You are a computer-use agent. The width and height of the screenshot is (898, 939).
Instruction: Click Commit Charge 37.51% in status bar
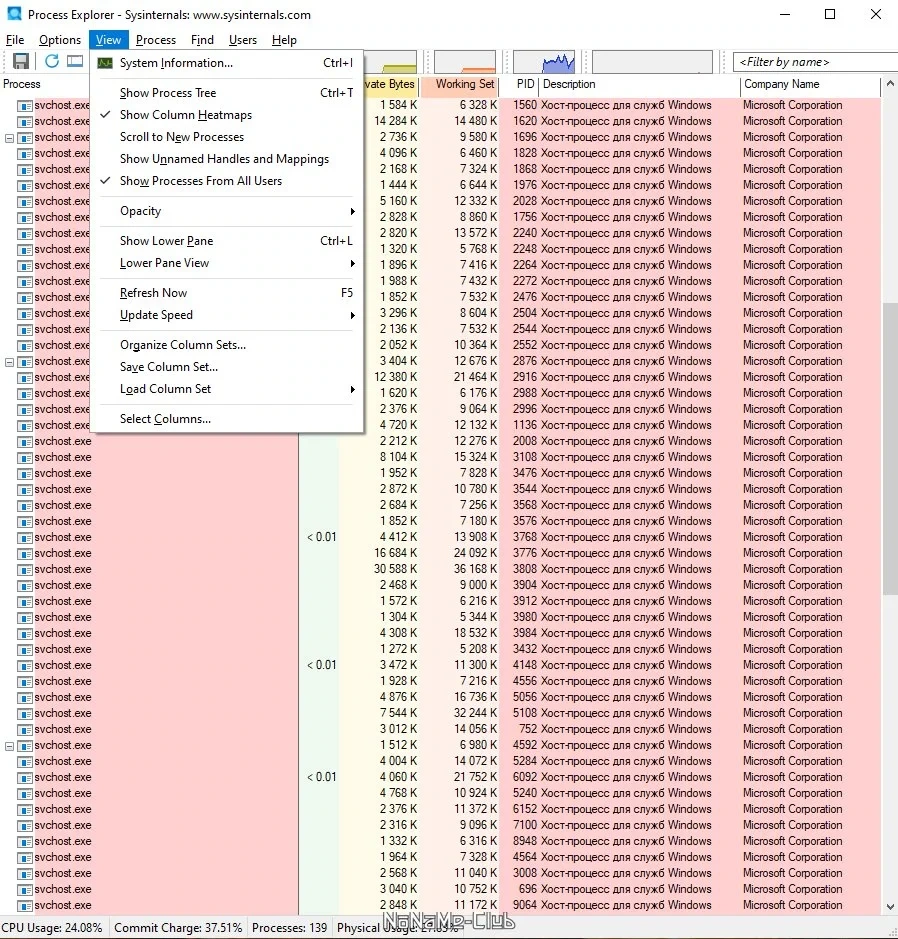[178, 928]
